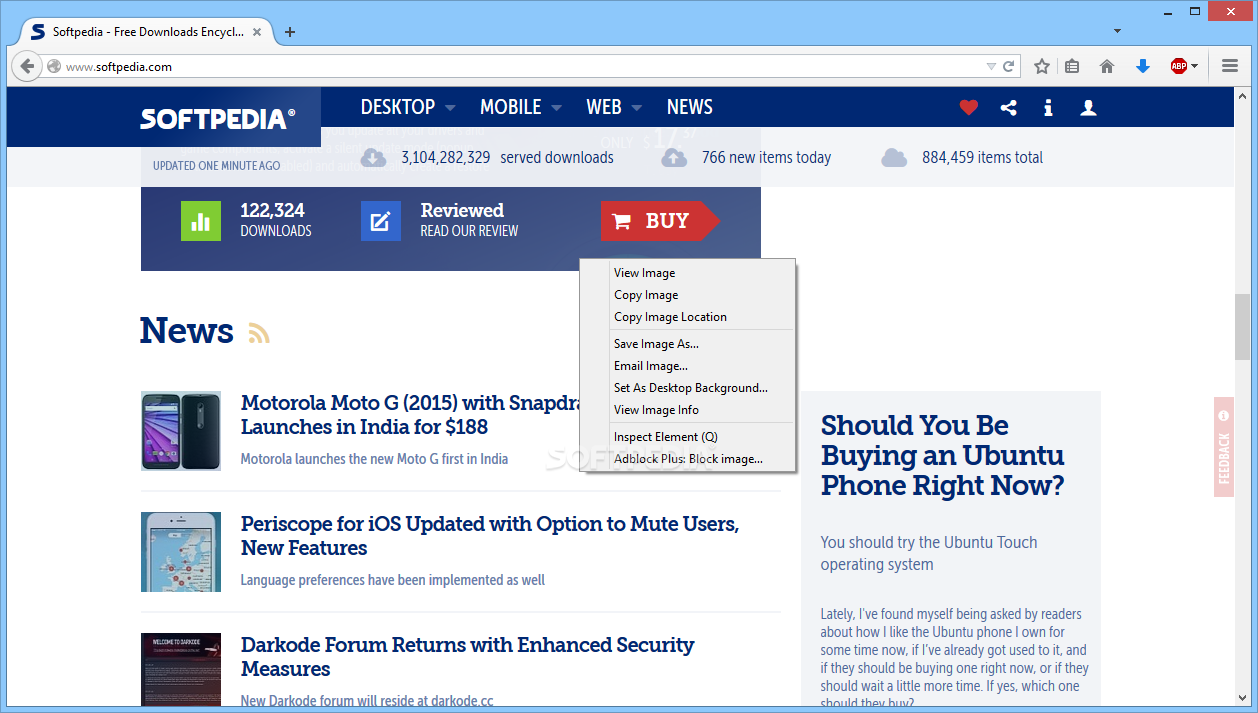The image size is (1258, 713).
Task: Expand the WEB menu arrow
Action: point(637,108)
